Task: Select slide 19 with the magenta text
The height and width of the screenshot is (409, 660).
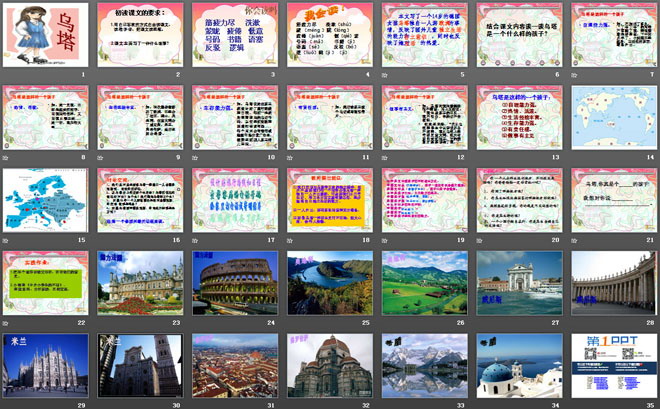Action: click(425, 200)
